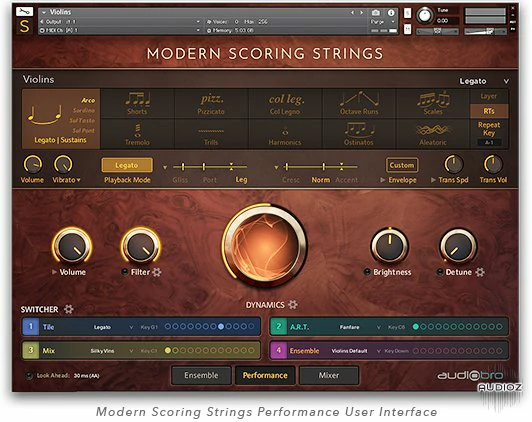Click the next instrument arrow
Screen dimensions: 532x422
click(361, 13)
